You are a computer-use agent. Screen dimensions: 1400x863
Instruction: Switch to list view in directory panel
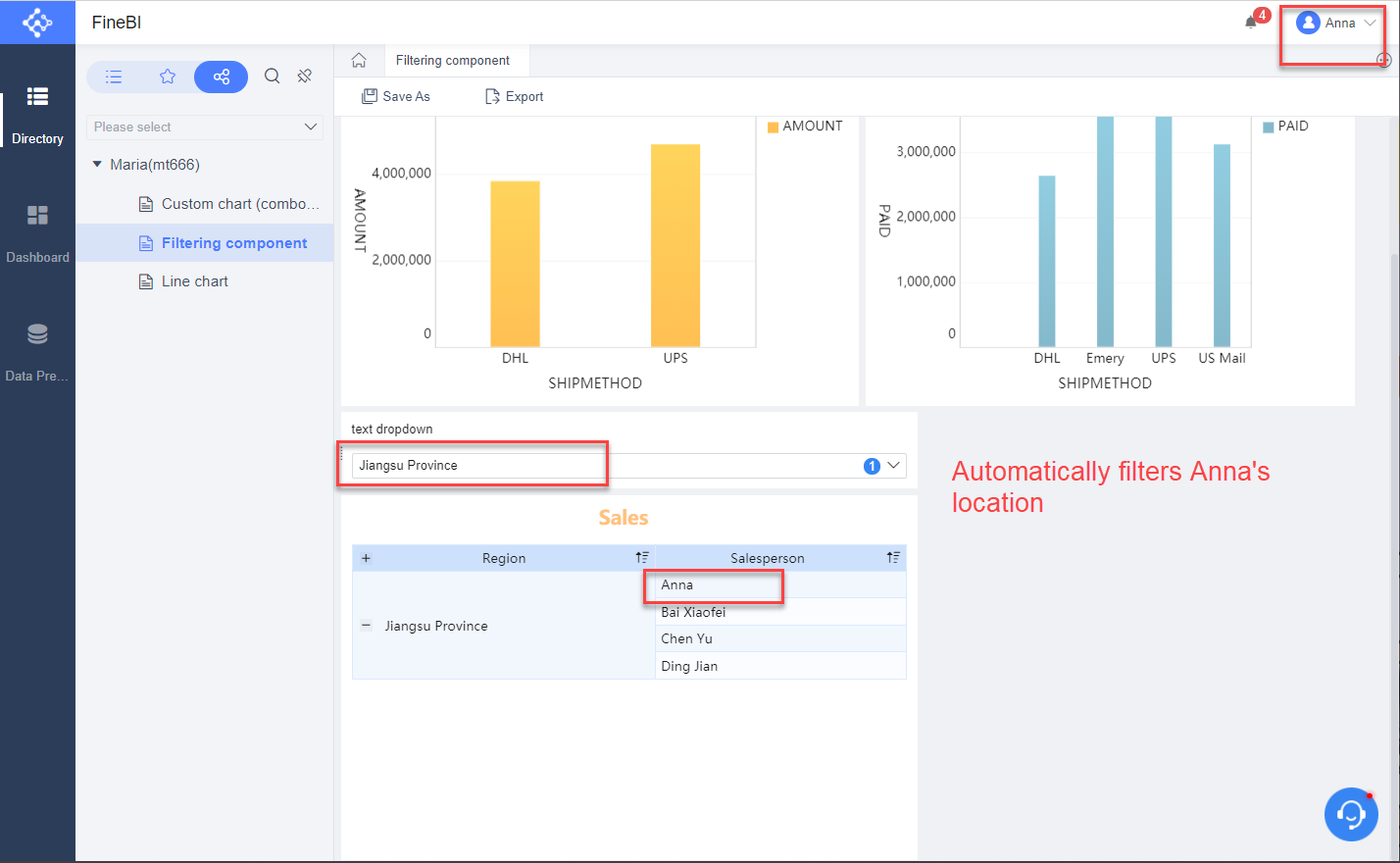click(114, 76)
